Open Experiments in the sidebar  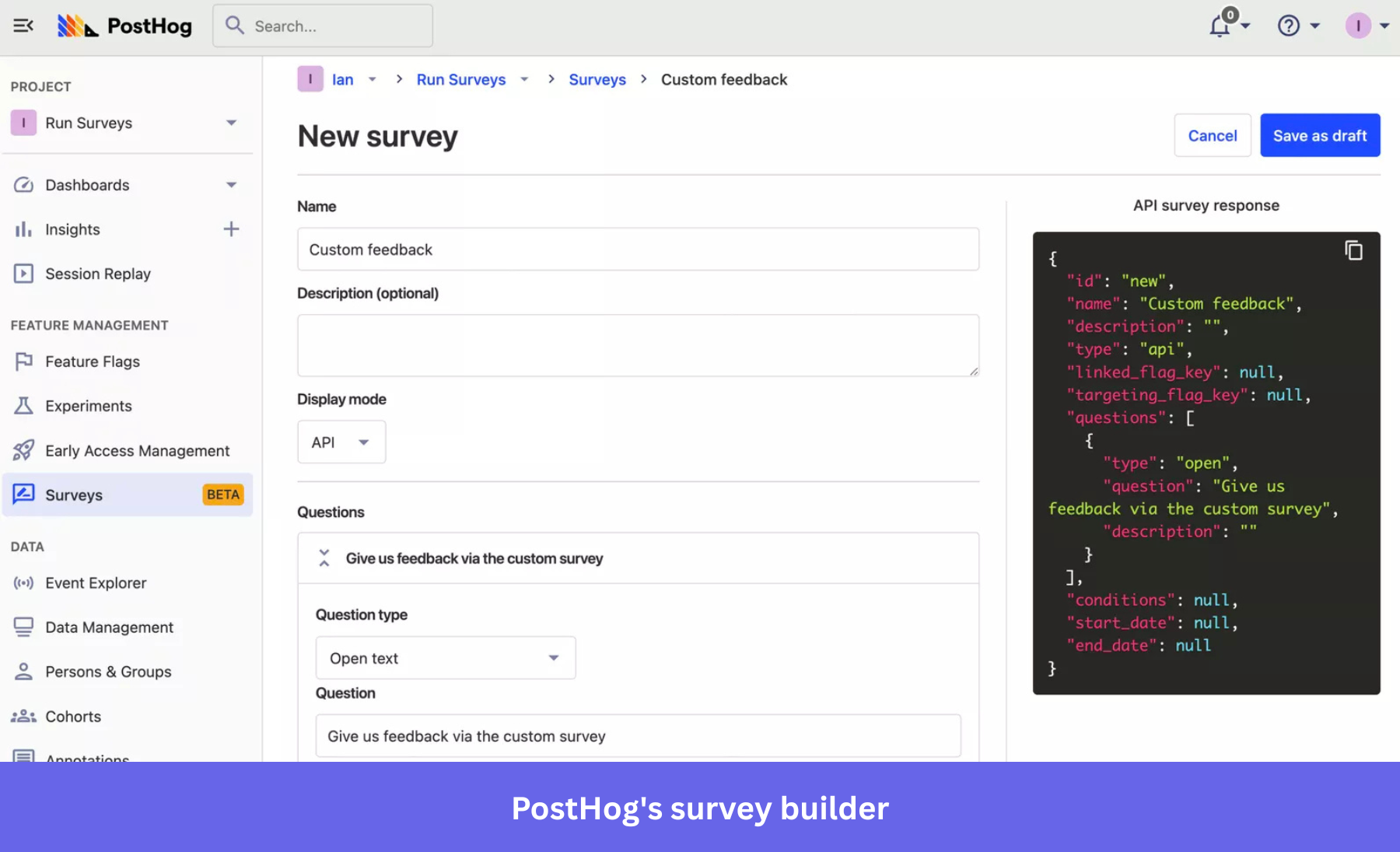89,406
